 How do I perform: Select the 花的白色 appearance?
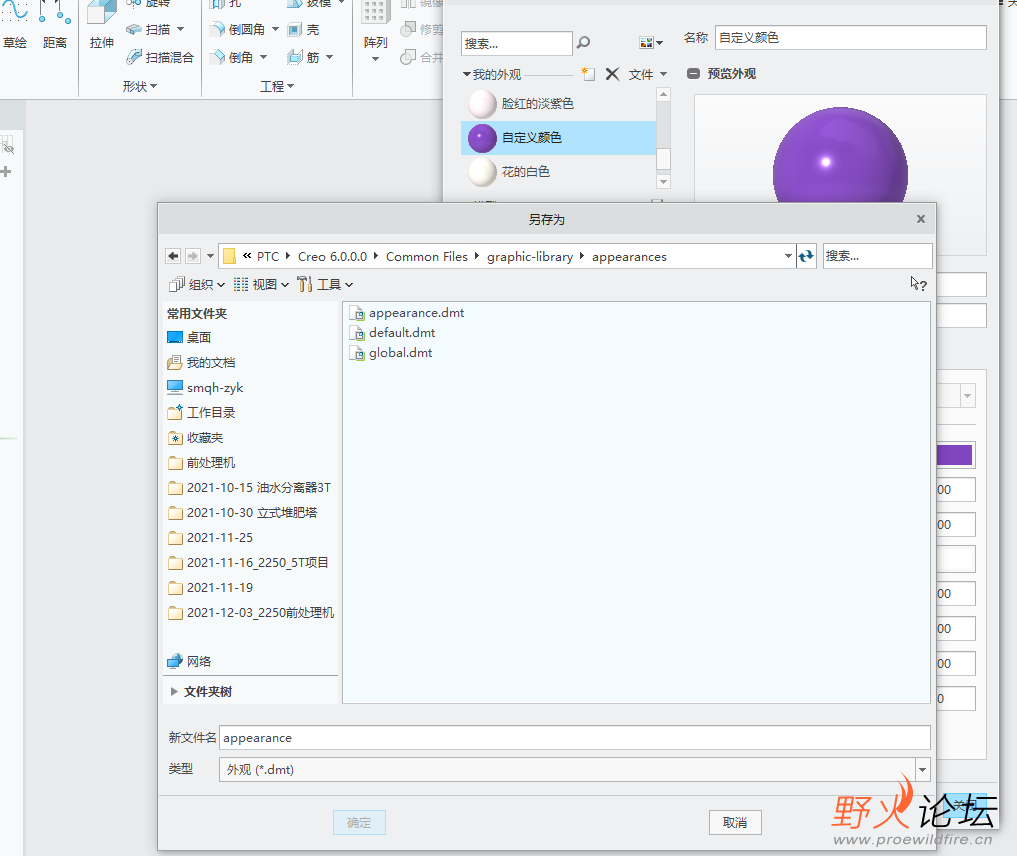pos(558,172)
